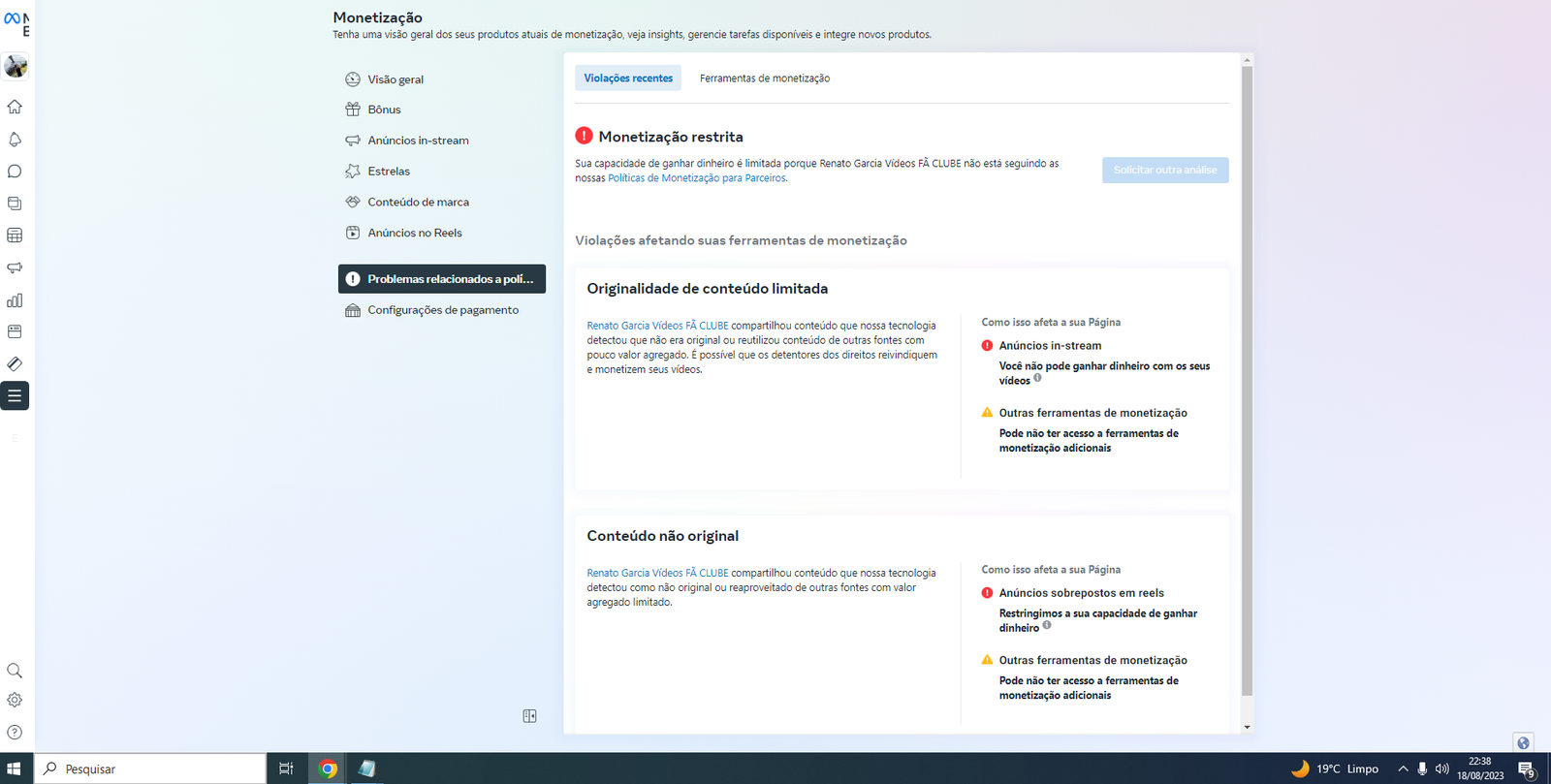Open the content posts icon in sidebar
This screenshot has width=1551, height=784.
tap(15, 204)
